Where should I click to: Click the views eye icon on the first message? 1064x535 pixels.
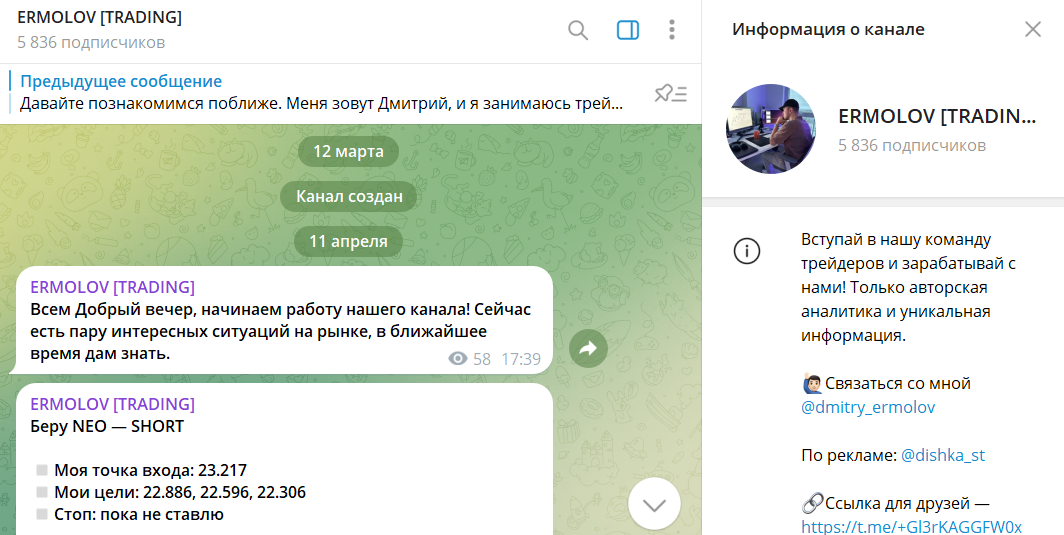458,358
